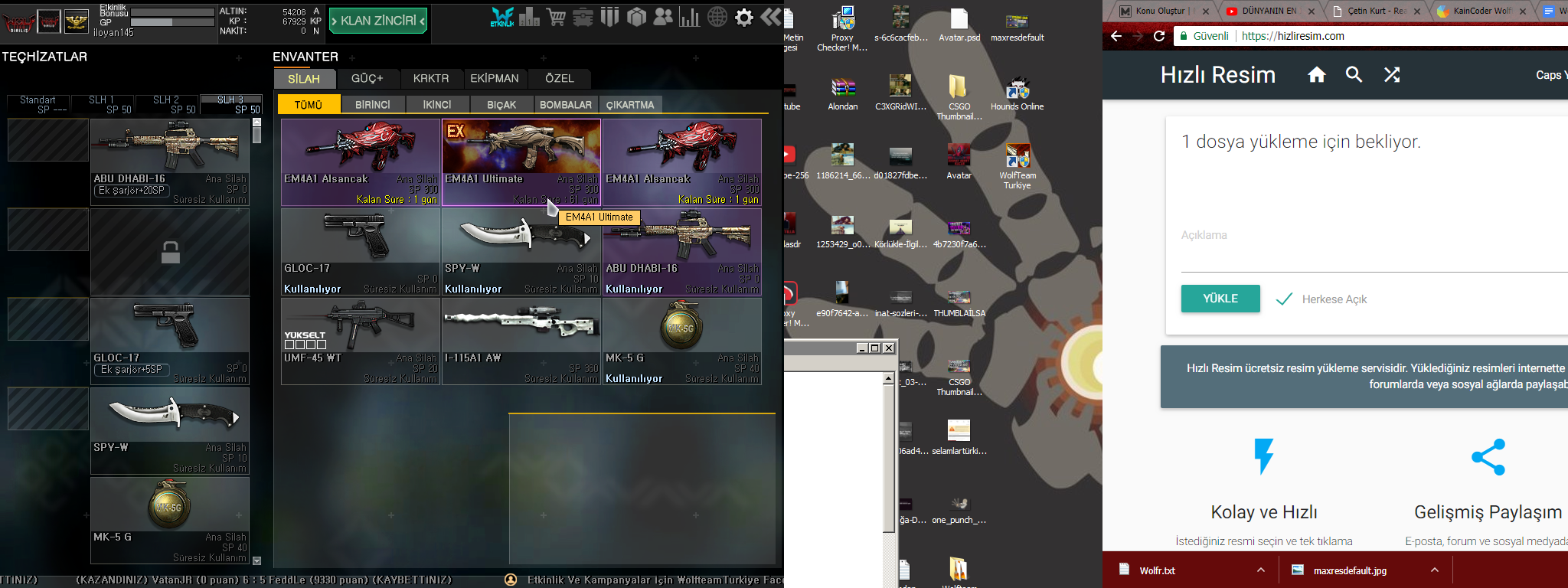1568x588 pixels.
Task: Select the TÜMÜ weapon filter
Action: tap(309, 105)
